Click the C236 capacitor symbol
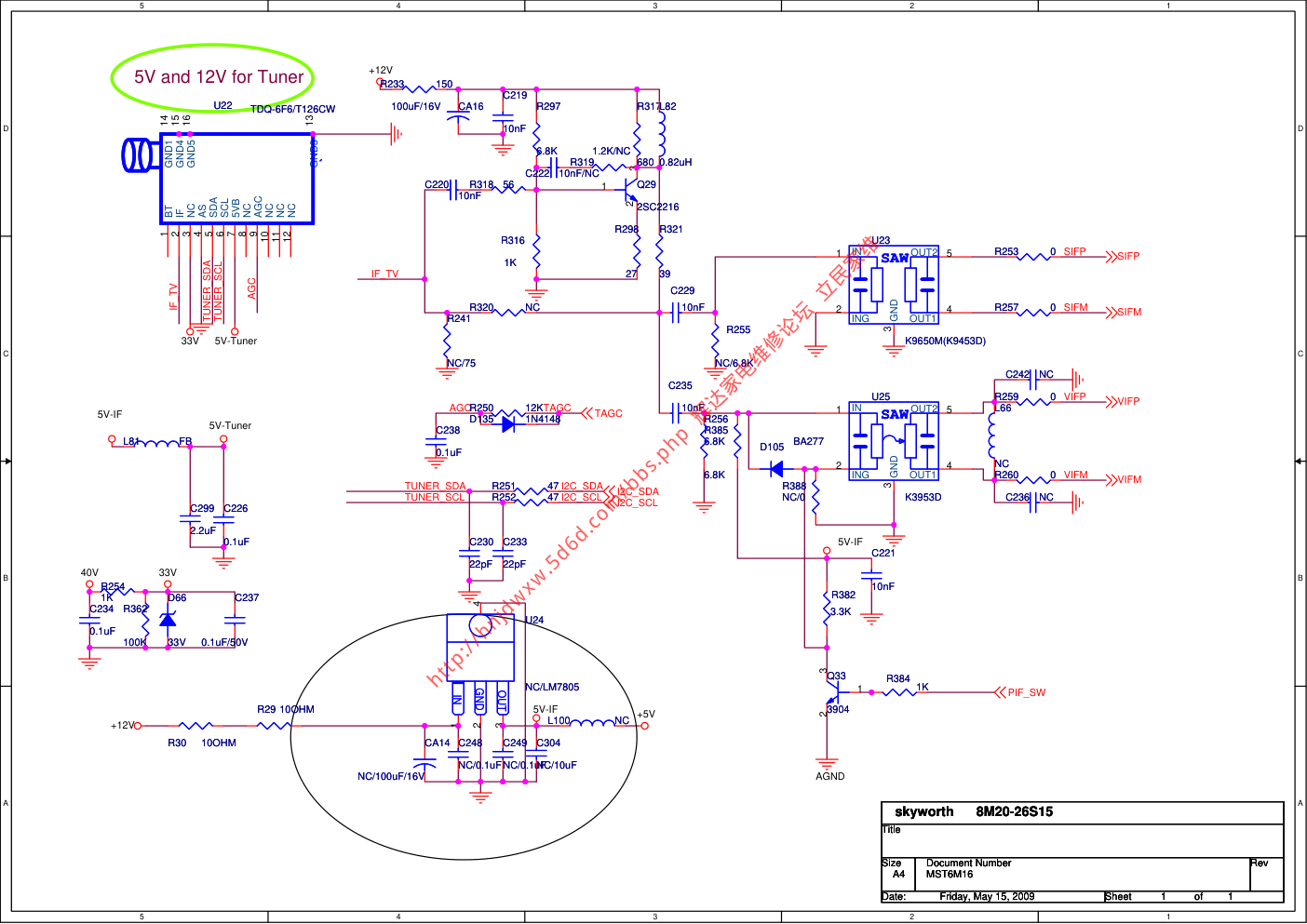 tap(1033, 502)
